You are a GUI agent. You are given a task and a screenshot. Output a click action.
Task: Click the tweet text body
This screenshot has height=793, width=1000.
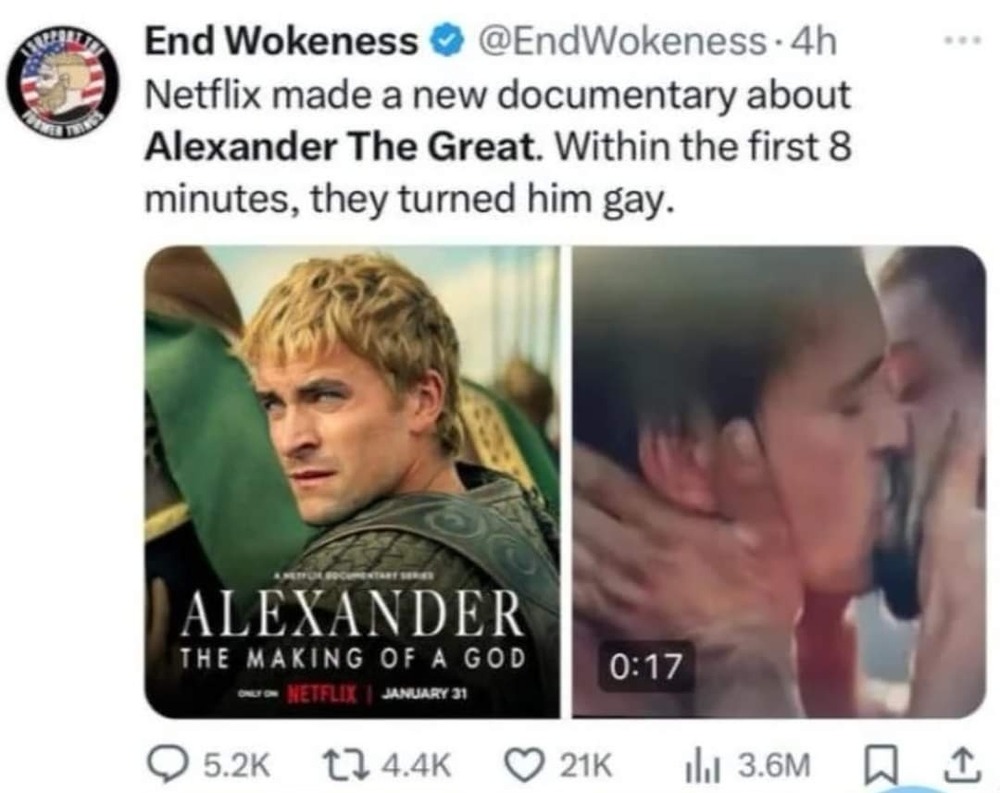click(498, 146)
